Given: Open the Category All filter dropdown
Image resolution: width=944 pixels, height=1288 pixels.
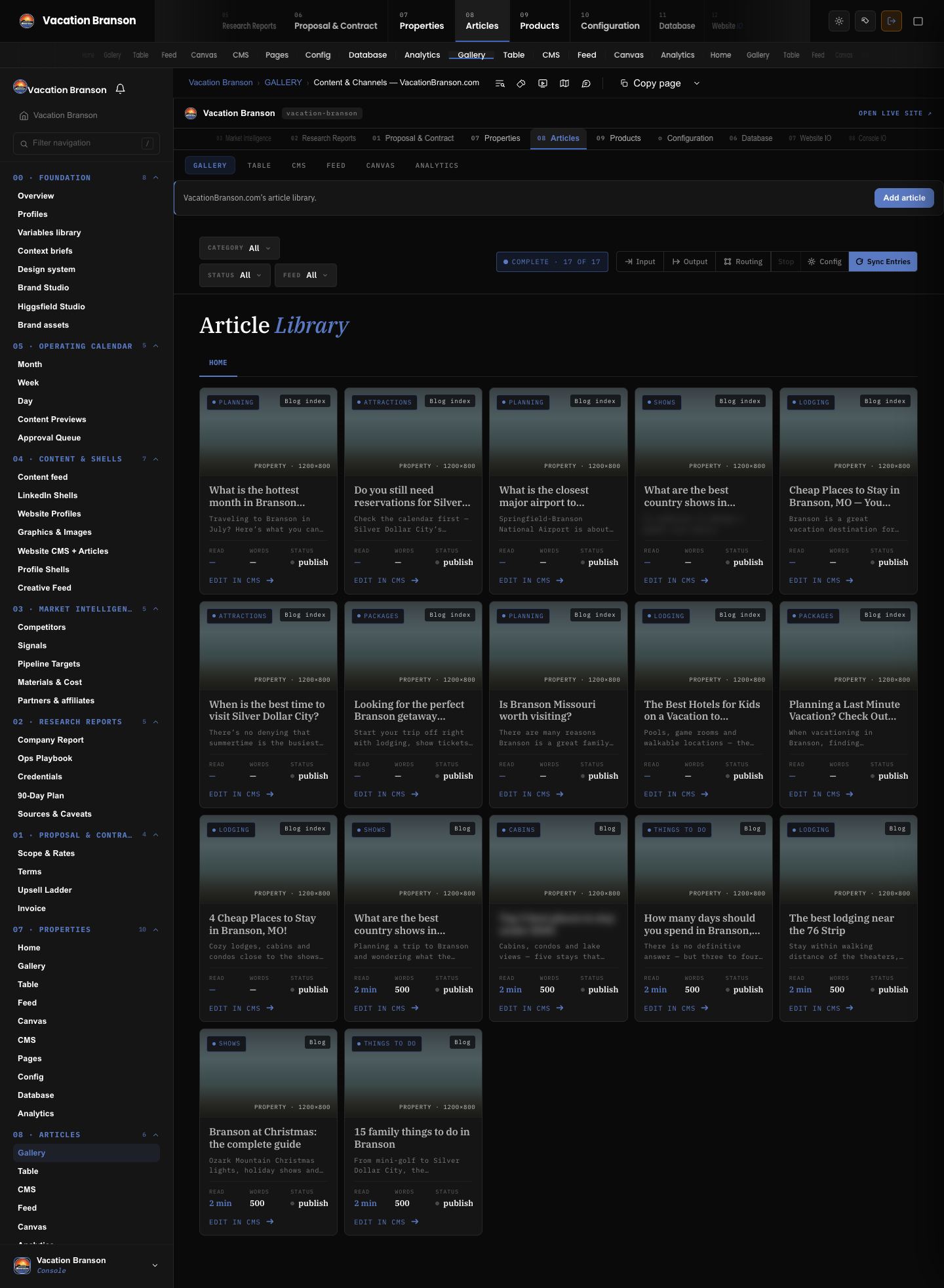Looking at the screenshot, I should point(239,248).
